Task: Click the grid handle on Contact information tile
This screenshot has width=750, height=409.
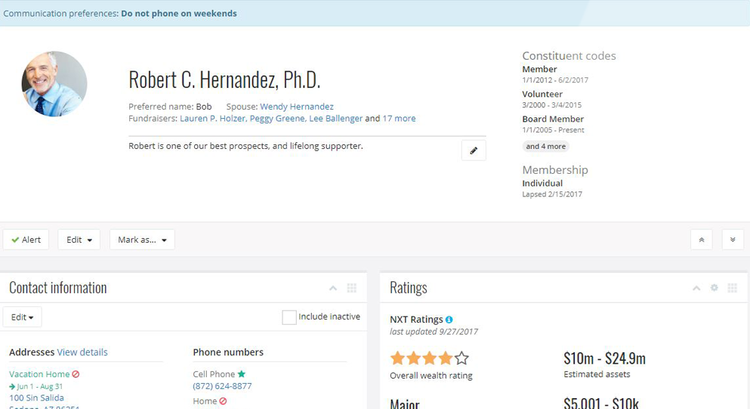Action: 351,288
